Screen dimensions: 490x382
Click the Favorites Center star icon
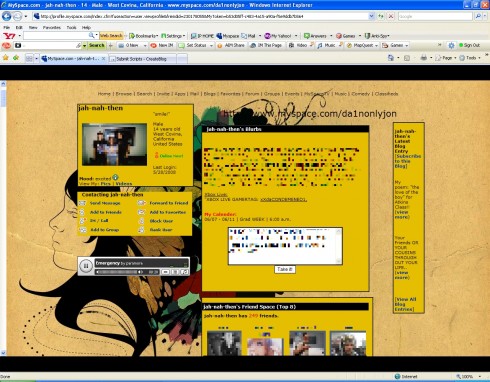click(x=6, y=58)
